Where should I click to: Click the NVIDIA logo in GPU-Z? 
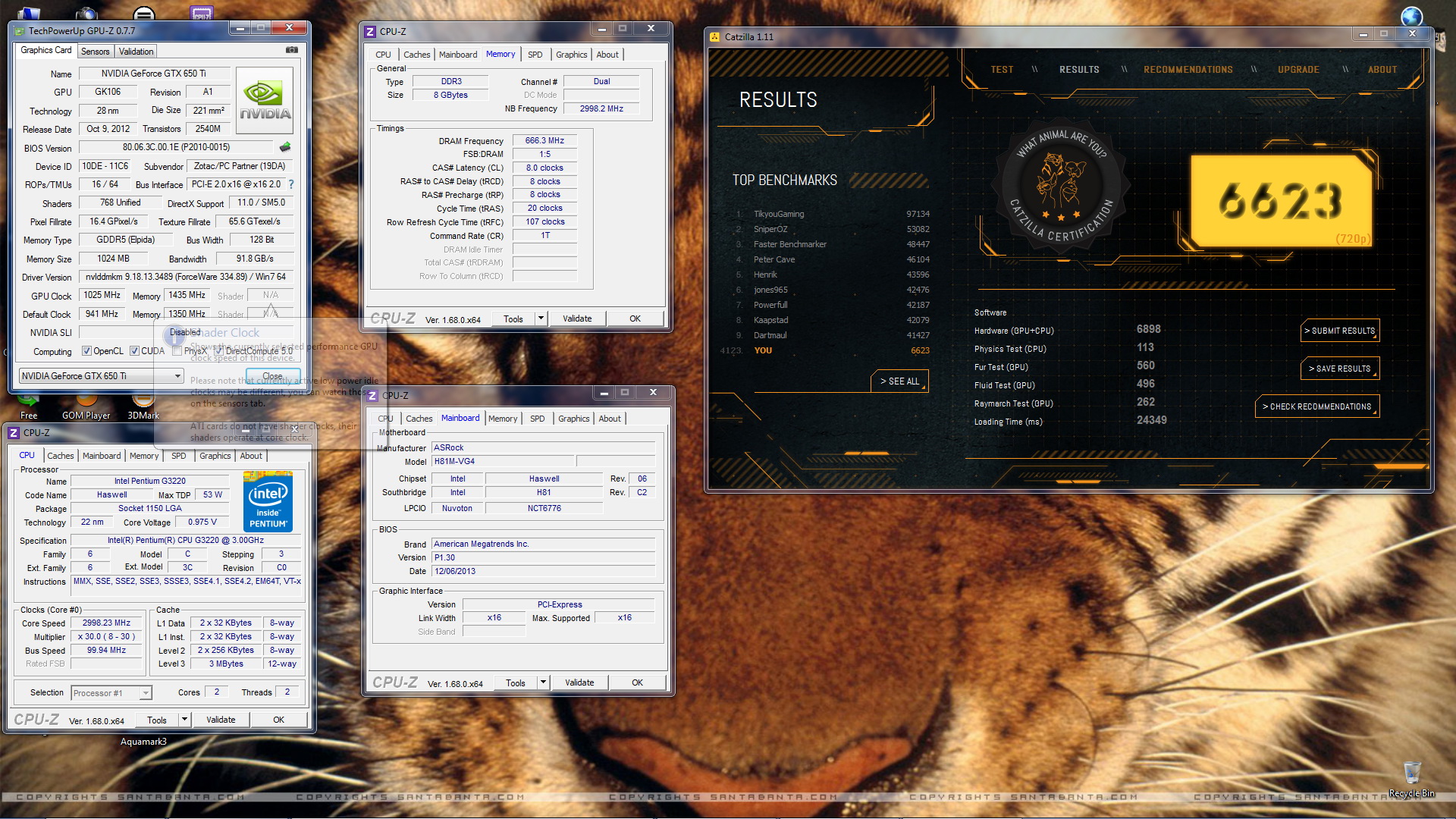pyautogui.click(x=265, y=101)
